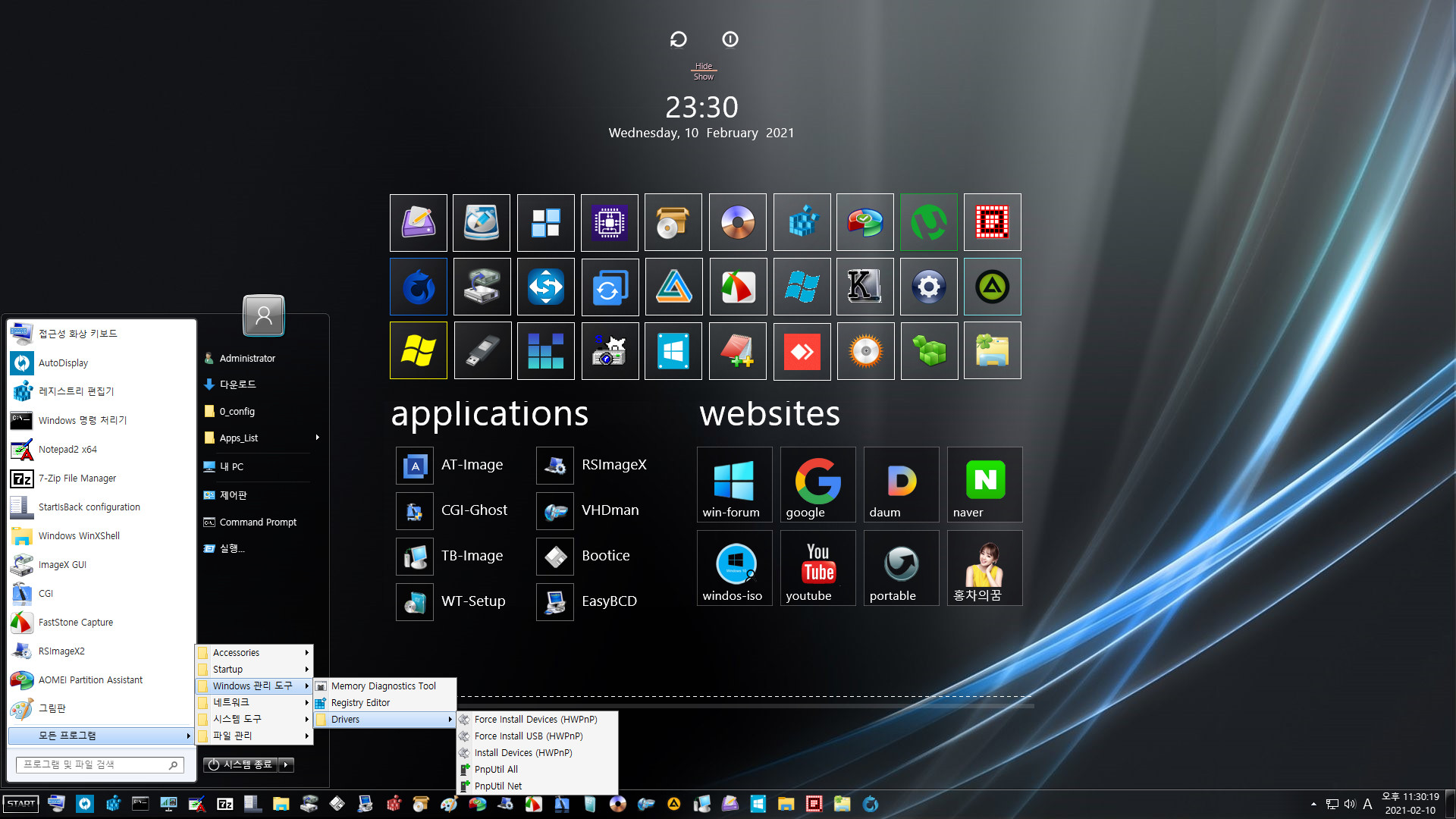The height and width of the screenshot is (819, 1456).
Task: Open the AOMEI Partition Assistant grid tile
Action: (x=865, y=222)
